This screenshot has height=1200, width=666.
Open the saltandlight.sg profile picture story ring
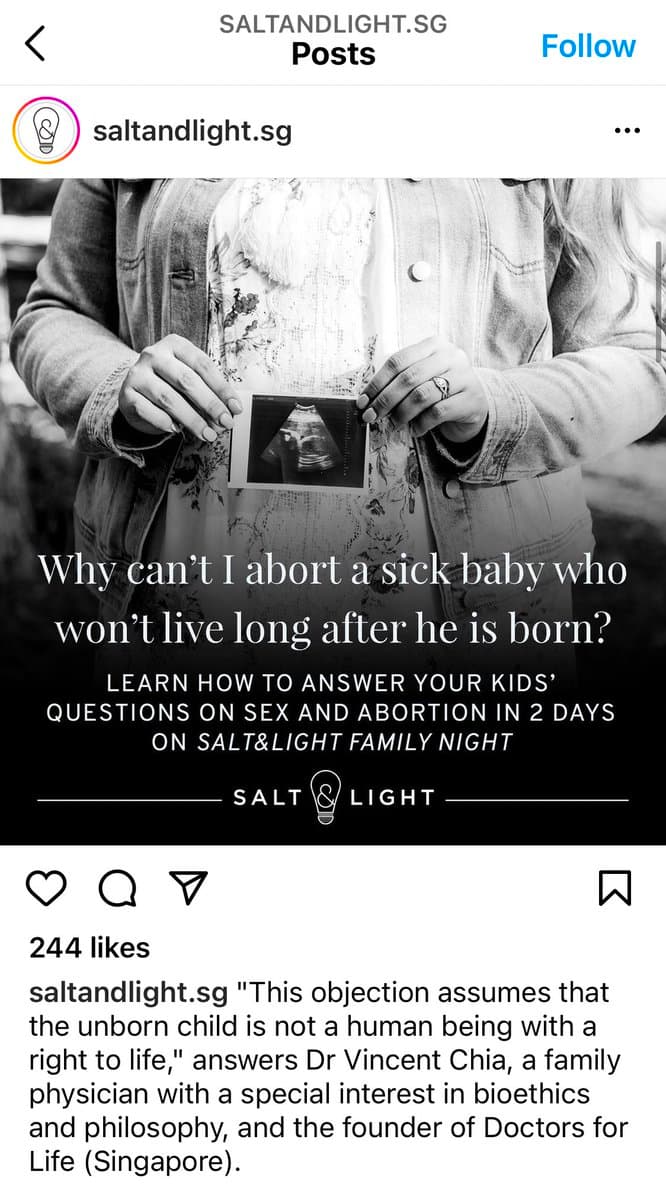(x=46, y=131)
